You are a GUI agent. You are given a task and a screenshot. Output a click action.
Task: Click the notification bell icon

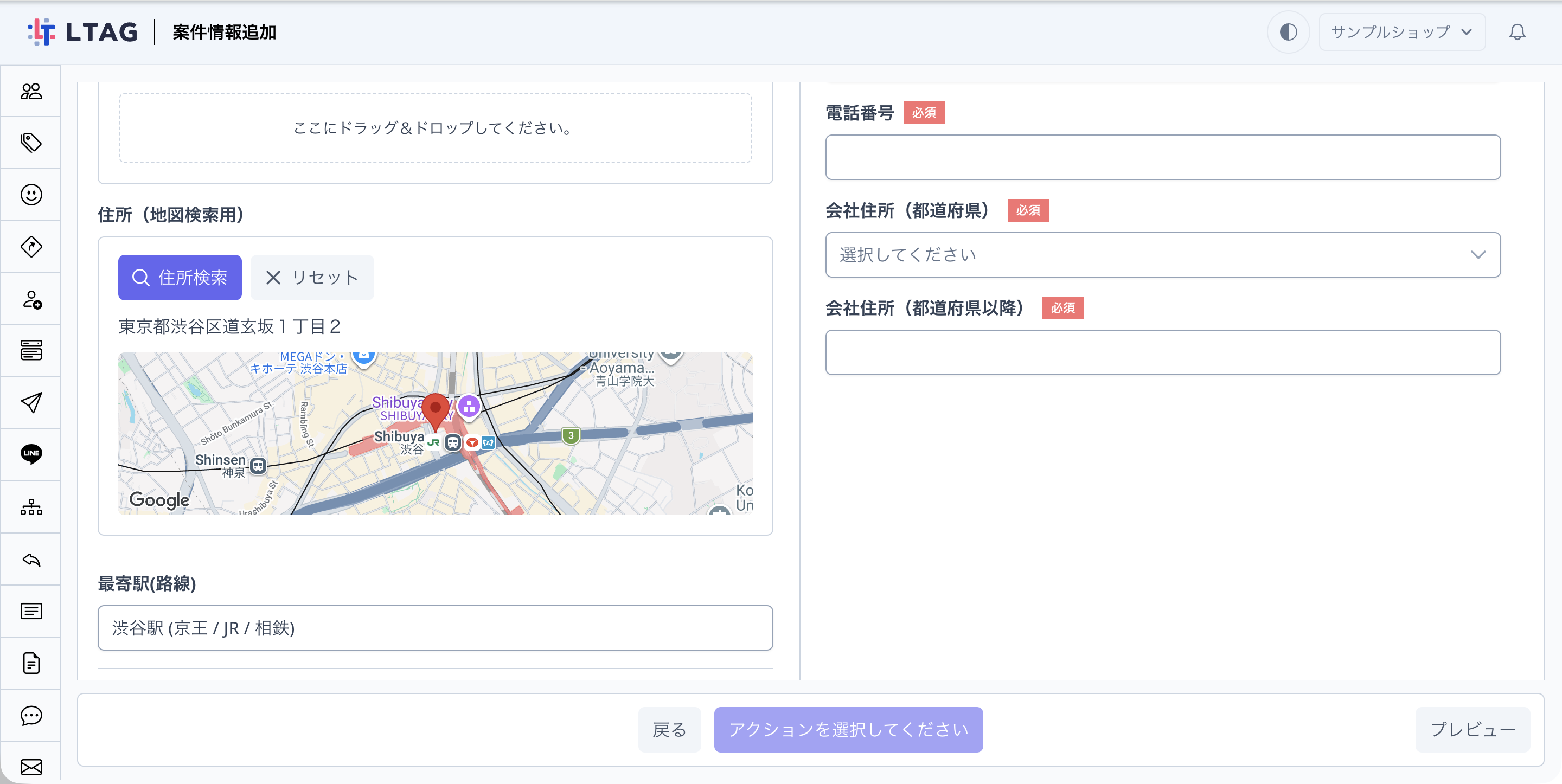(1517, 31)
